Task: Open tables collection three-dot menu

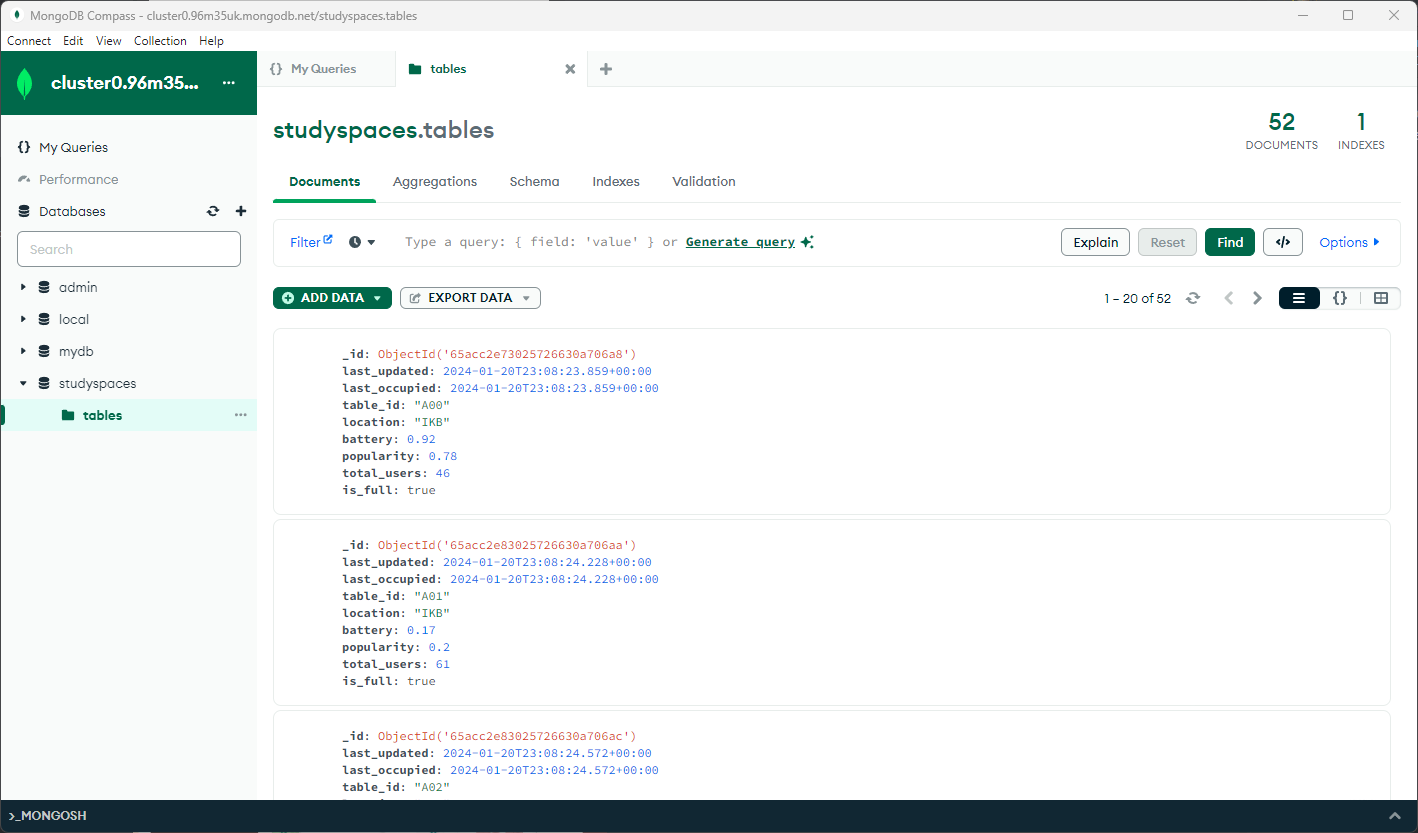Action: click(241, 415)
